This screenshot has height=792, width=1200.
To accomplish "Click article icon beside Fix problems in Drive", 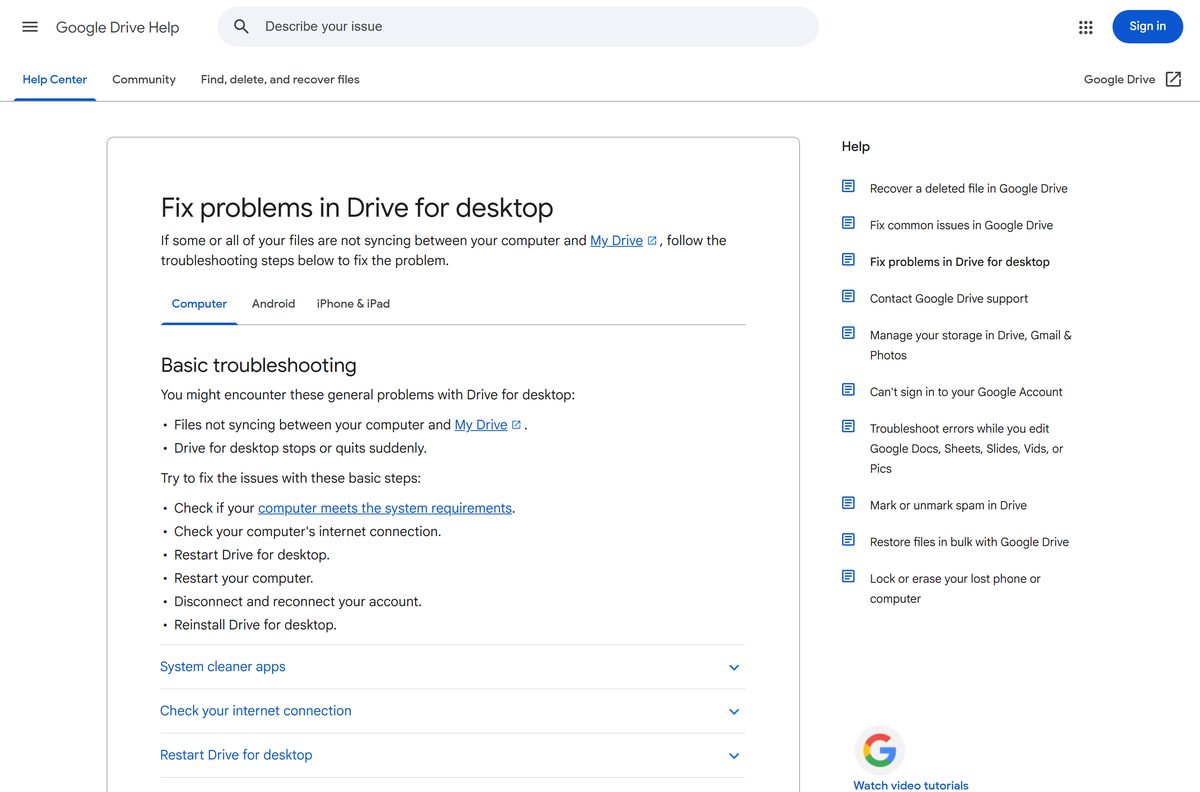I will click(848, 260).
